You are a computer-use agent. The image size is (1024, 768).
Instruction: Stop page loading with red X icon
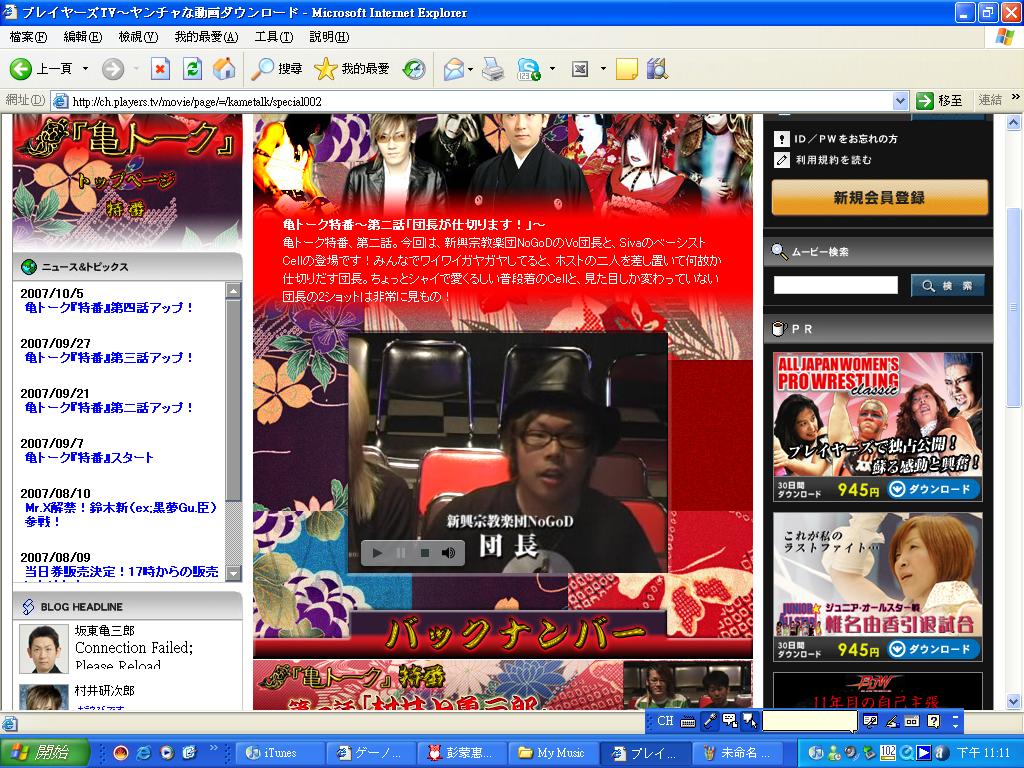[x=160, y=69]
